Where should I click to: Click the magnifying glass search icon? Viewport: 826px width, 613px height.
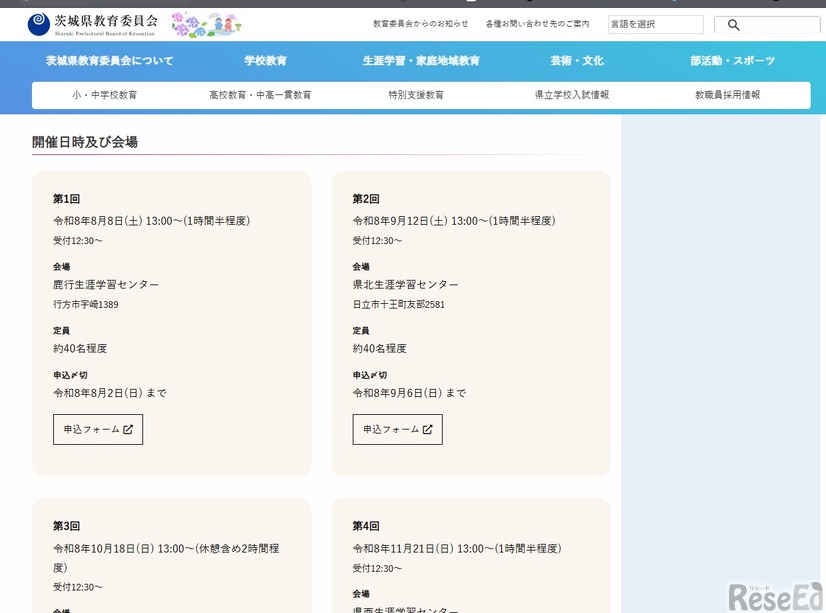[733, 25]
